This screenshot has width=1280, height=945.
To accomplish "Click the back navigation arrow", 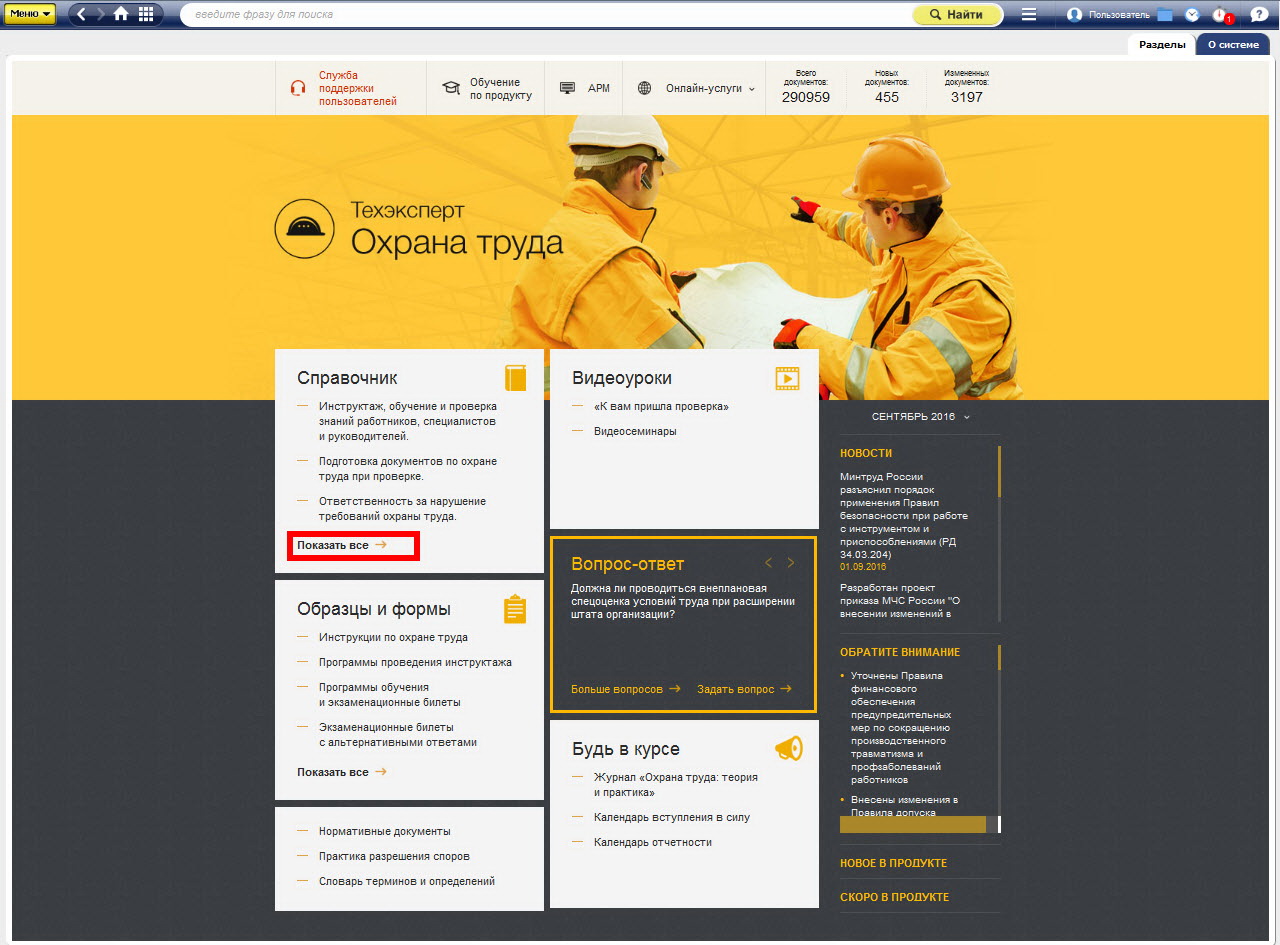I will point(82,14).
